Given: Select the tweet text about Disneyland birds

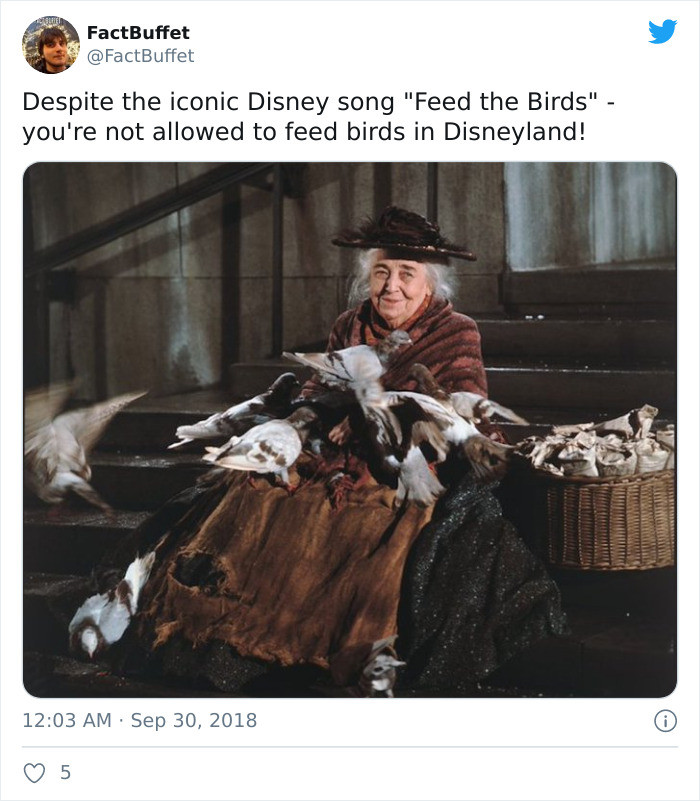Looking at the screenshot, I should (x=300, y=115).
